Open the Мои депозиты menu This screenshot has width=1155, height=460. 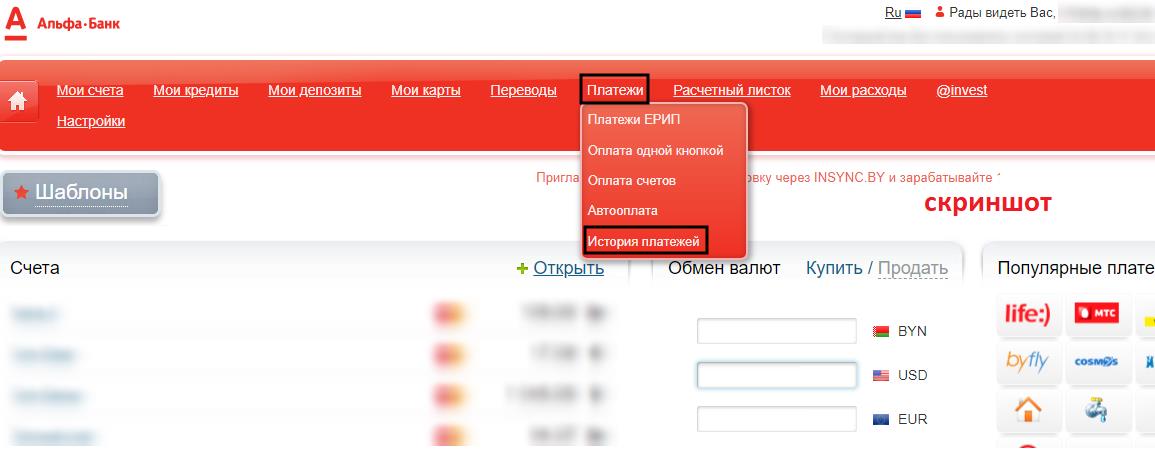[315, 91]
